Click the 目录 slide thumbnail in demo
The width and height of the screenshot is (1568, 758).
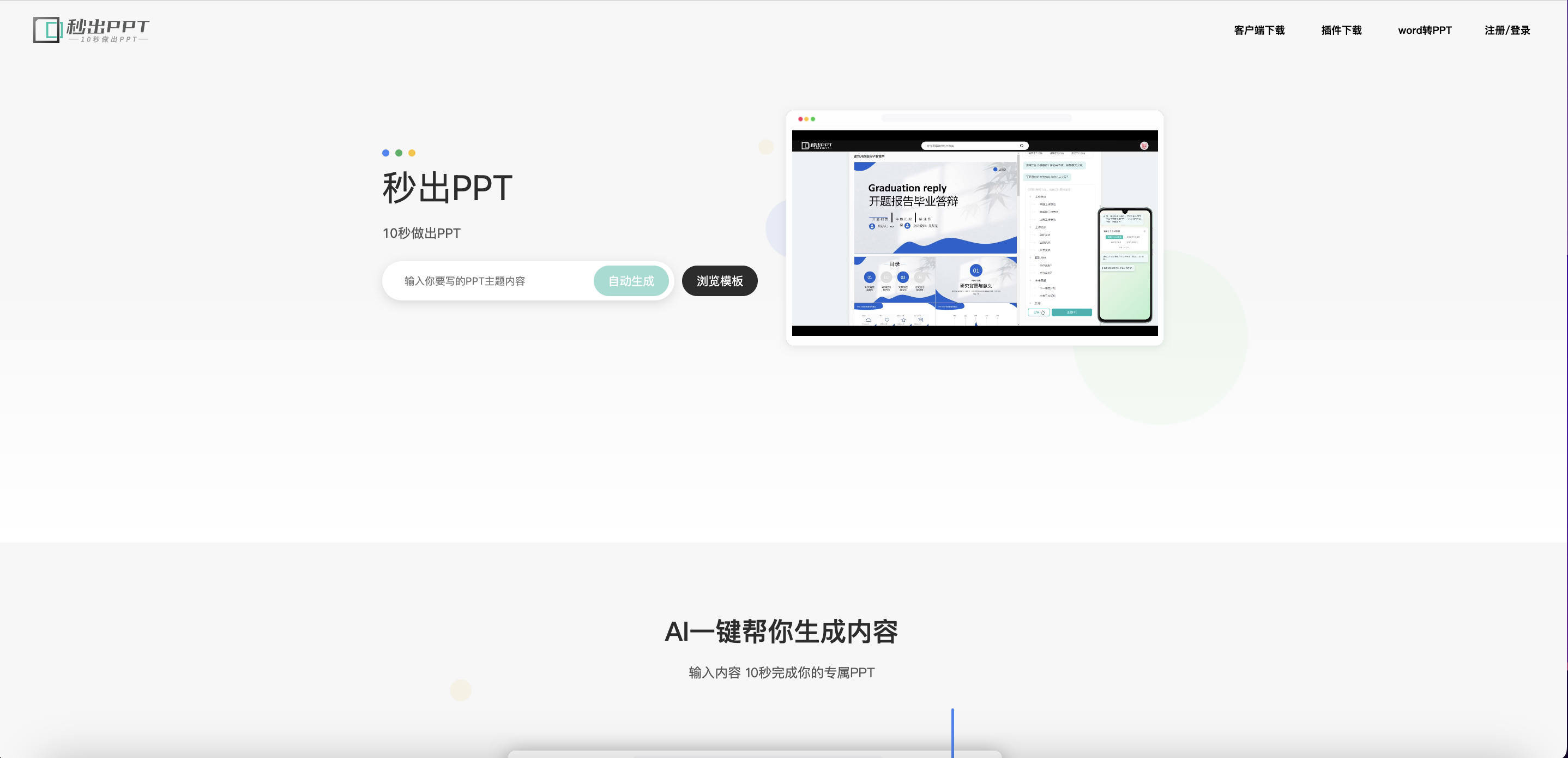894,280
